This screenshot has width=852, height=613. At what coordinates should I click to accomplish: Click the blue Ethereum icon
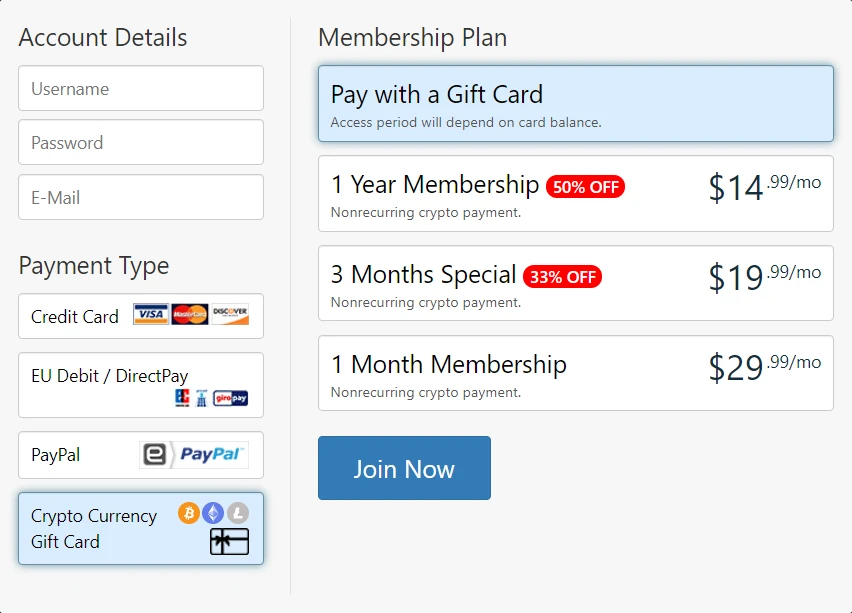pyautogui.click(x=213, y=513)
